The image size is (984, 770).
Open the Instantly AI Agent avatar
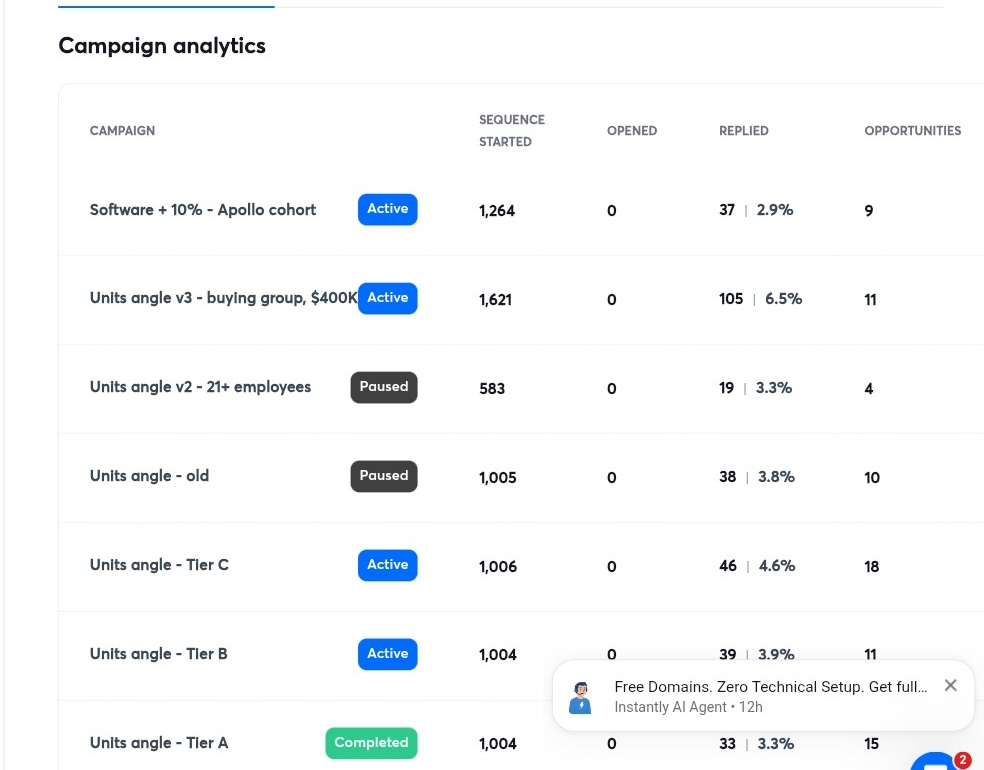coord(580,697)
